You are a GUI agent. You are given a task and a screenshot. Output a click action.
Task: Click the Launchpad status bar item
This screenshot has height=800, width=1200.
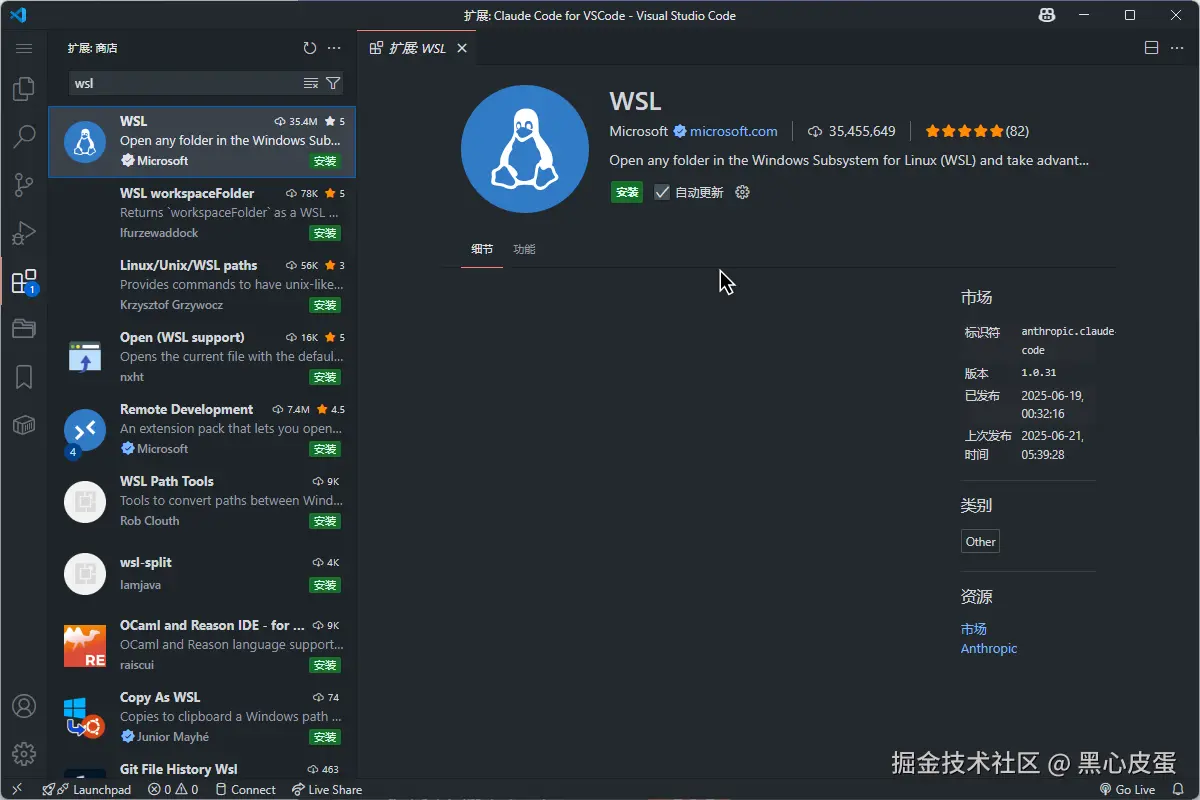(87, 789)
